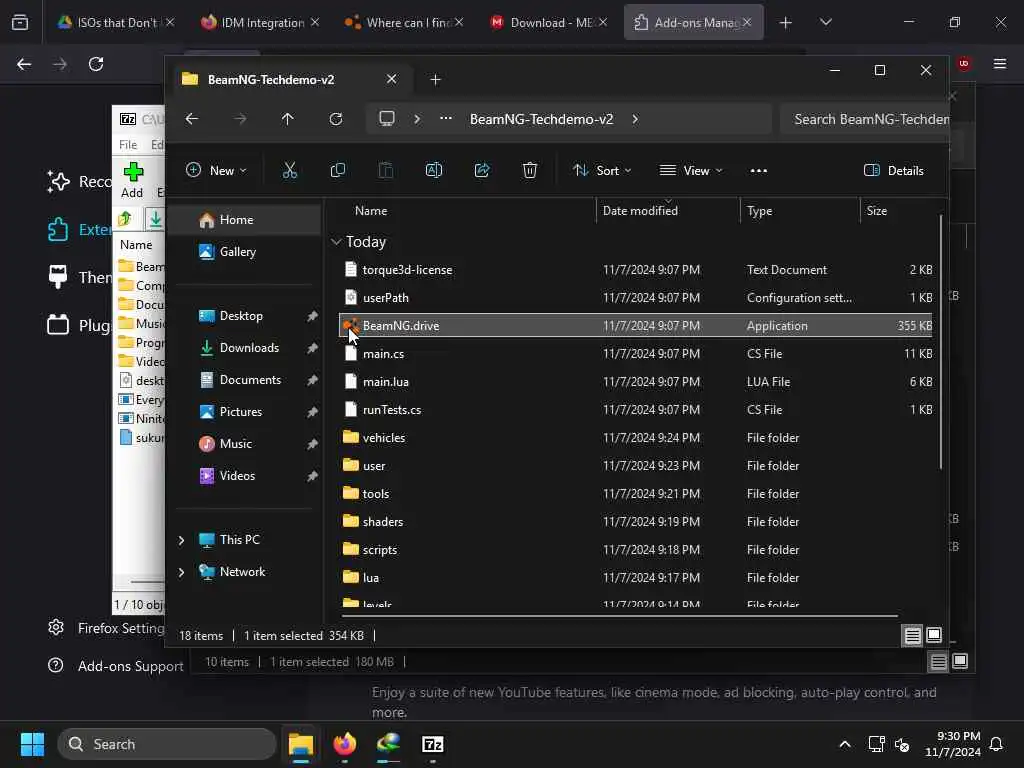Open the View dropdown menu
This screenshot has height=768, width=1024.
[x=691, y=170]
